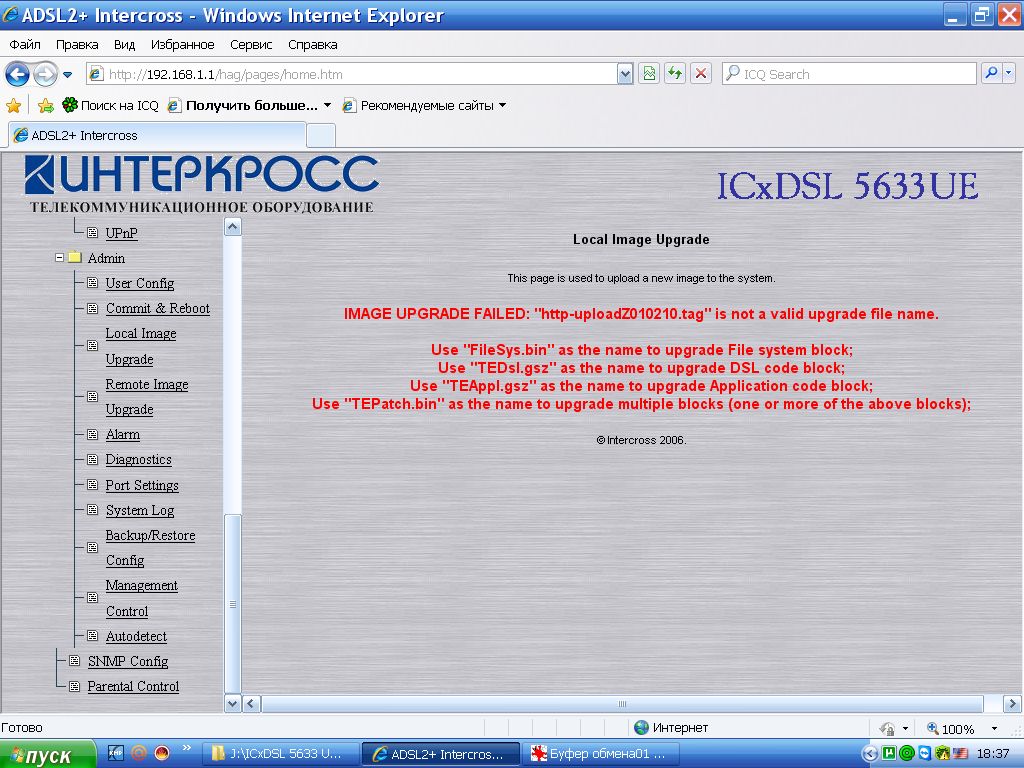Click the address bar showing 192.168.1.1
This screenshot has height=768, width=1024.
pyautogui.click(x=351, y=74)
